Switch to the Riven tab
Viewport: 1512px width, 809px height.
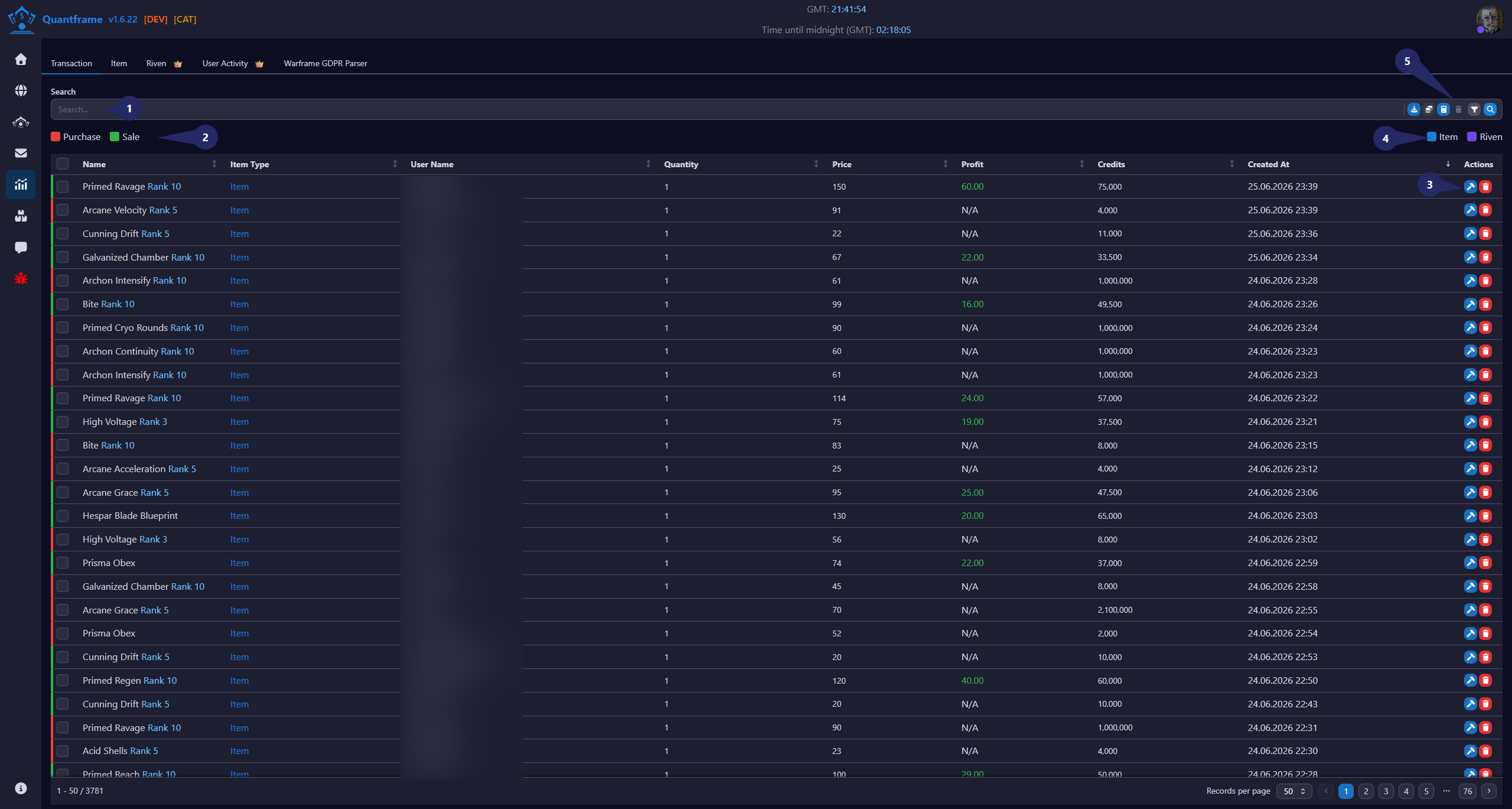[x=164, y=63]
